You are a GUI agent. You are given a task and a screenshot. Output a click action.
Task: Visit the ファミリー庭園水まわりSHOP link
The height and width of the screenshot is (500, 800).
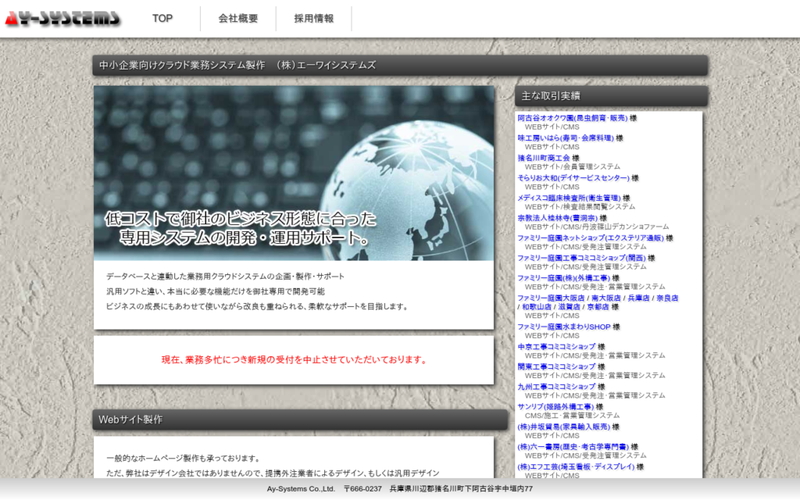tap(563, 327)
